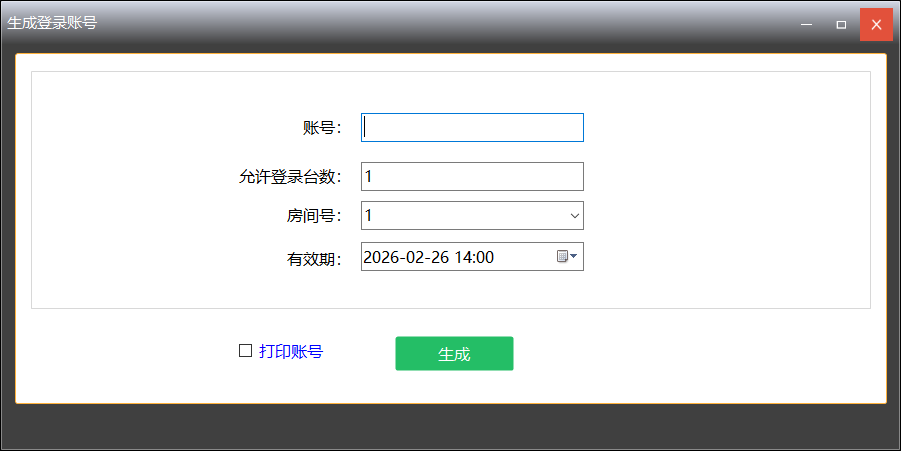The height and width of the screenshot is (451, 901).
Task: Click the 账号: field label
Action: click(x=322, y=128)
